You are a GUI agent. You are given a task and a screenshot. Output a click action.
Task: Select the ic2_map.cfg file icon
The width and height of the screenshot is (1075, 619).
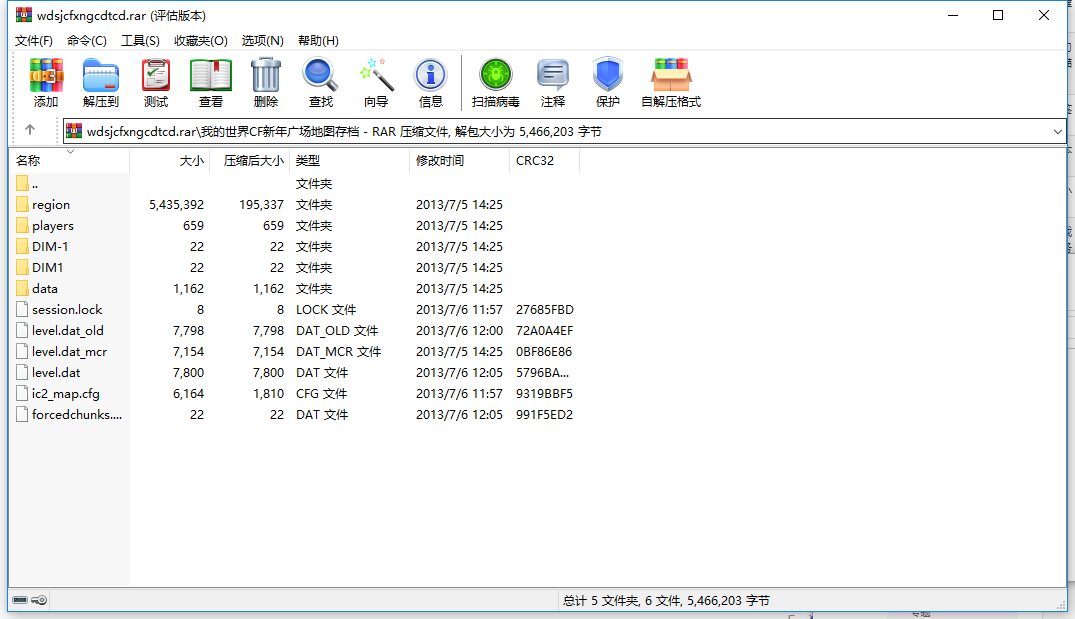click(22, 393)
